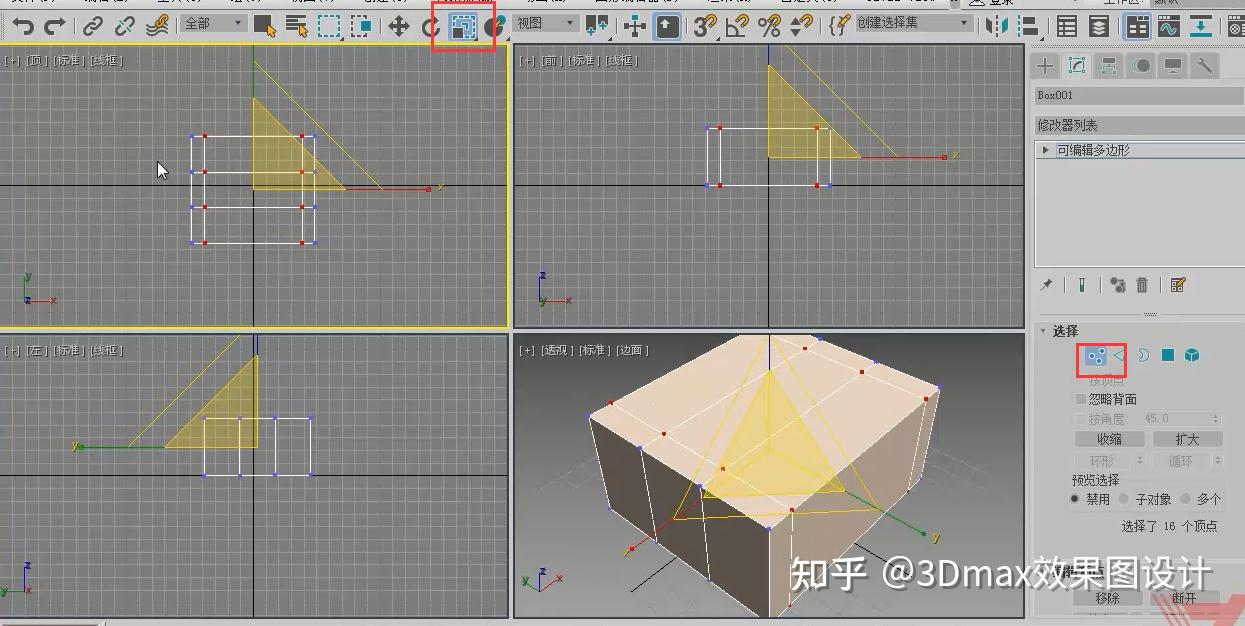This screenshot has width=1245, height=626.
Task: Select 可编辑多边形 in the modifier stack
Action: 1093,150
